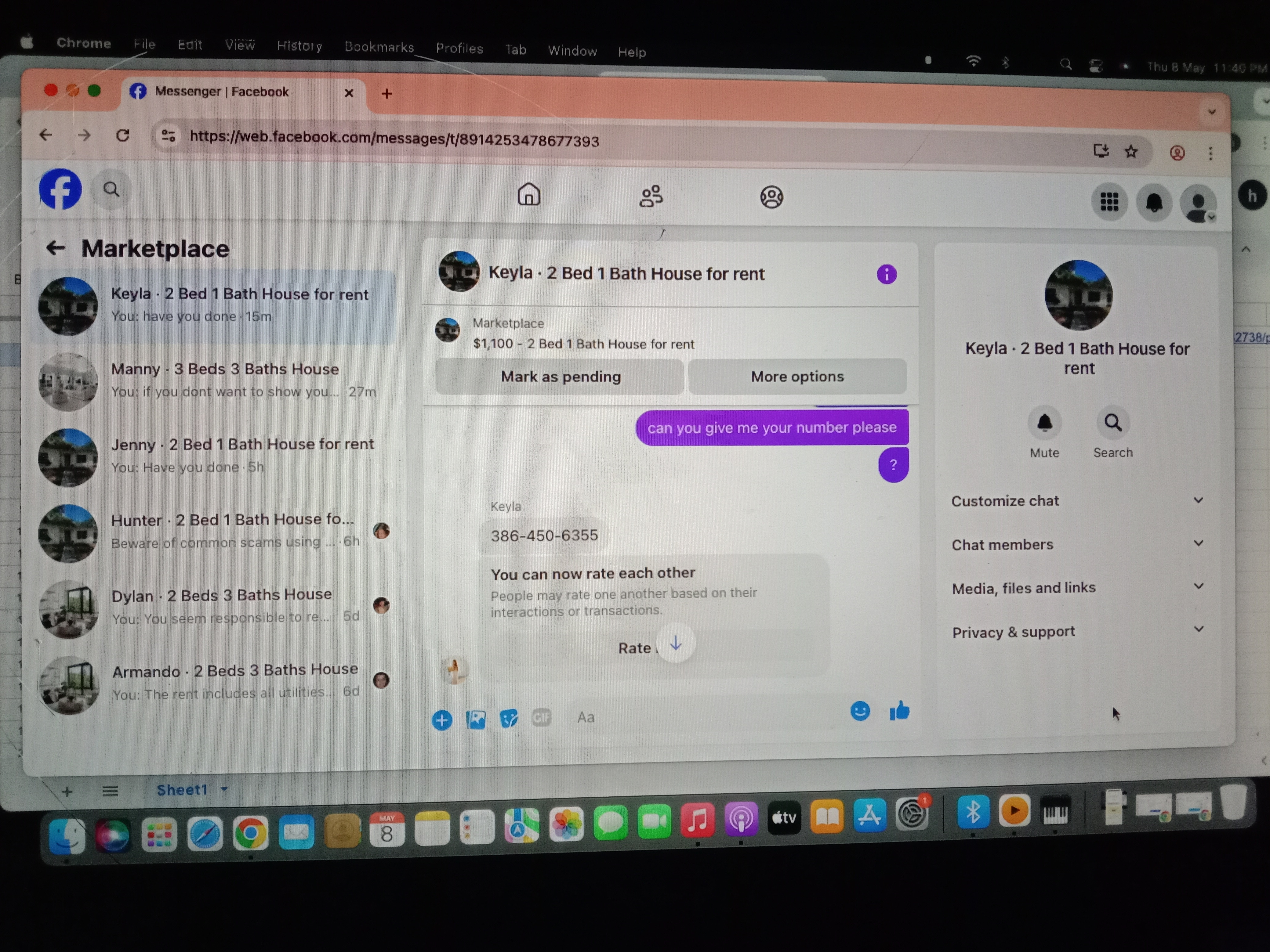1270x952 pixels.
Task: Open conversation info purple icon
Action: (x=886, y=274)
